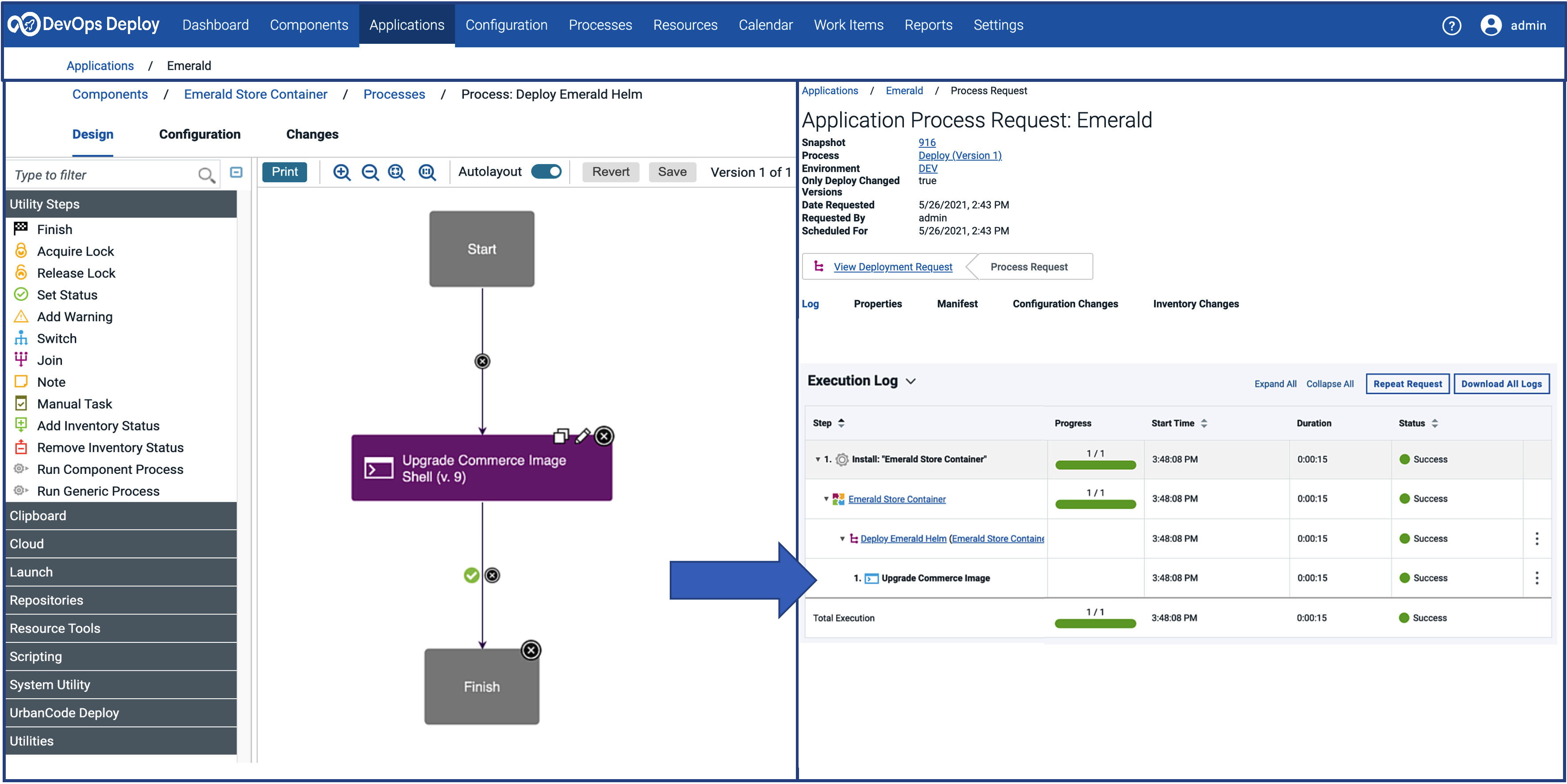Switch to the Changes tab
Image resolution: width=1567 pixels, height=784 pixels.
click(x=312, y=135)
